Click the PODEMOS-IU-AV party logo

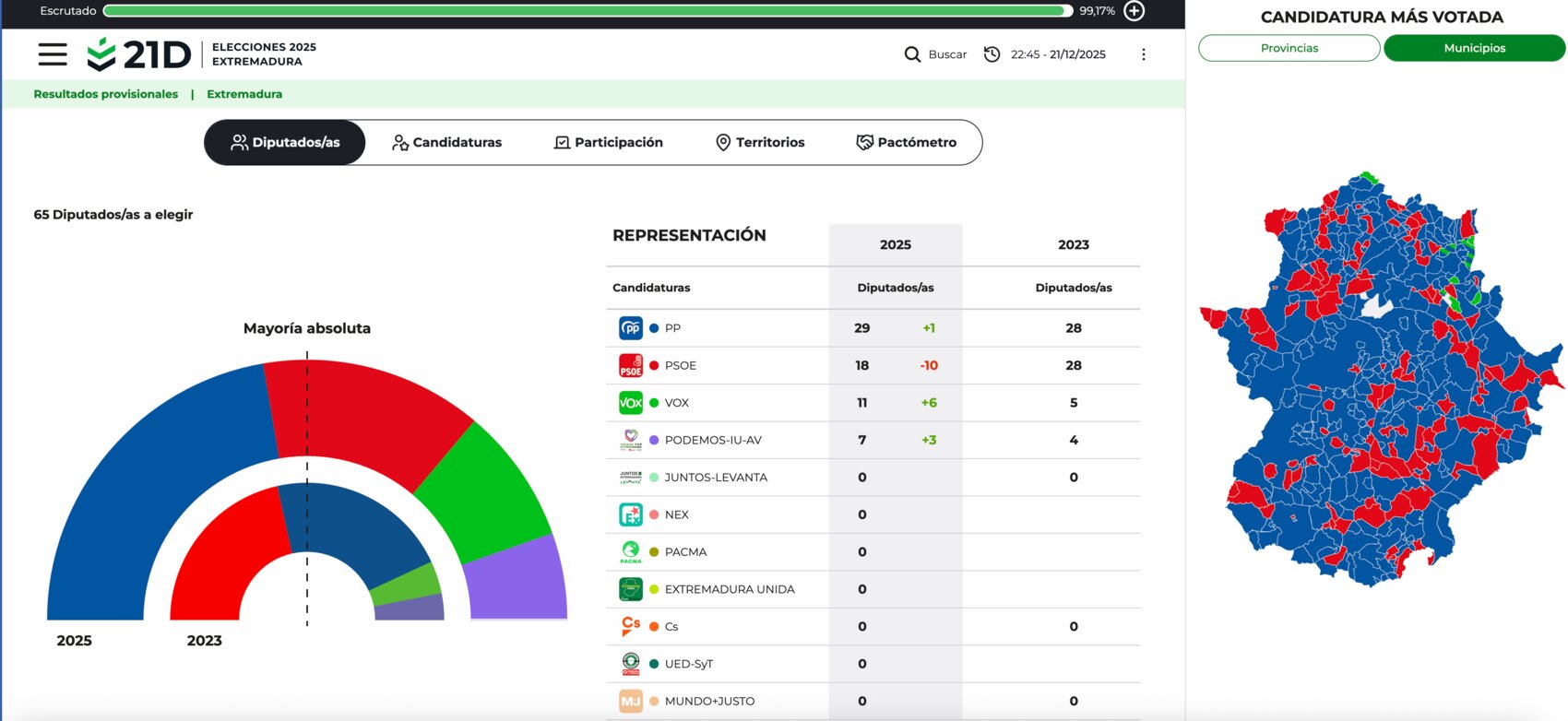click(631, 440)
